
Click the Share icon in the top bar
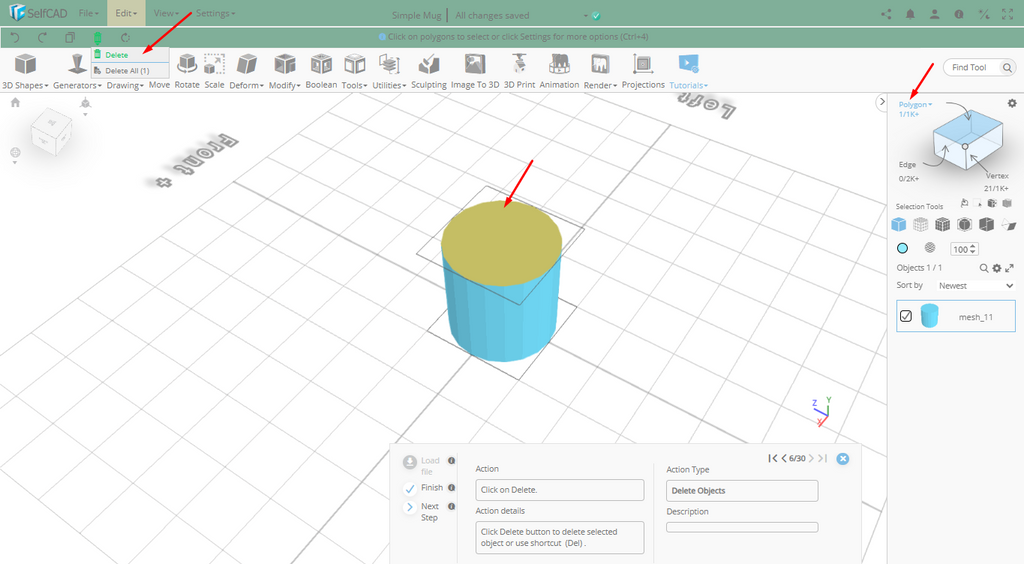pos(886,14)
